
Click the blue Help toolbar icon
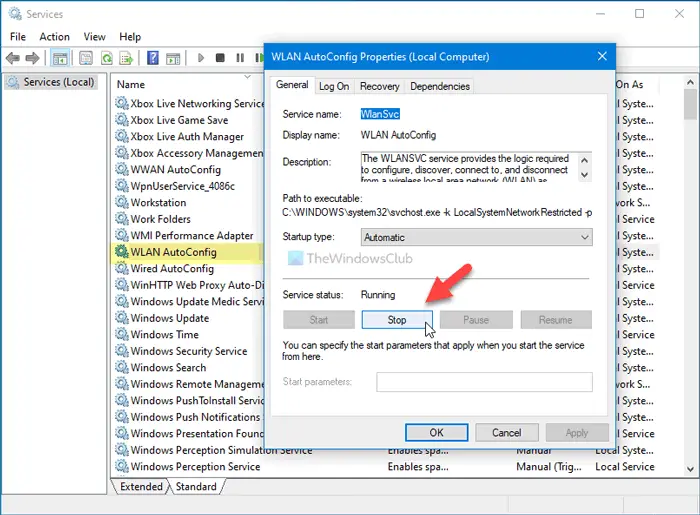coord(153,58)
